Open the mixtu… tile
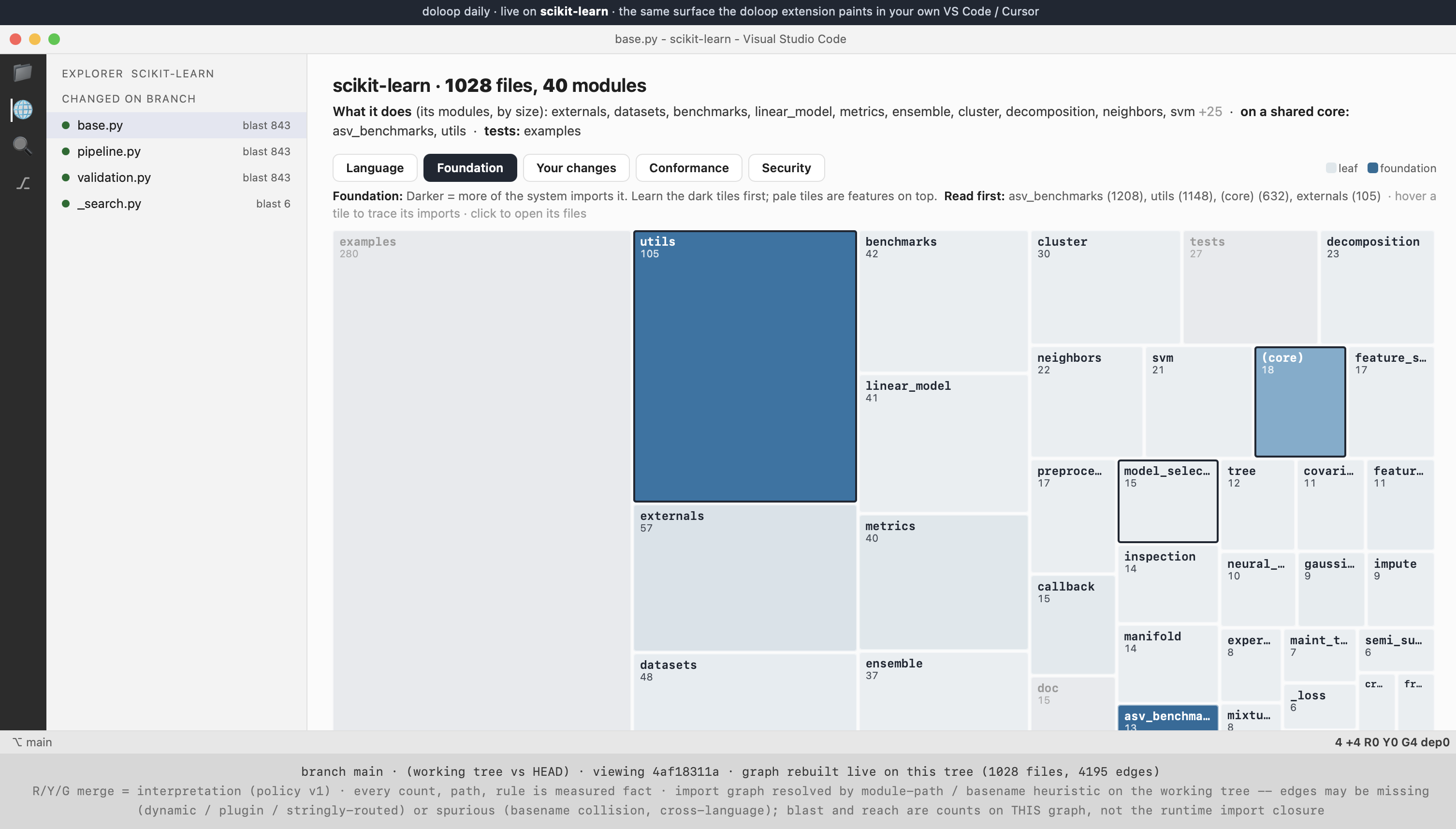Screen dimensions: 1456x829 [1251, 717]
